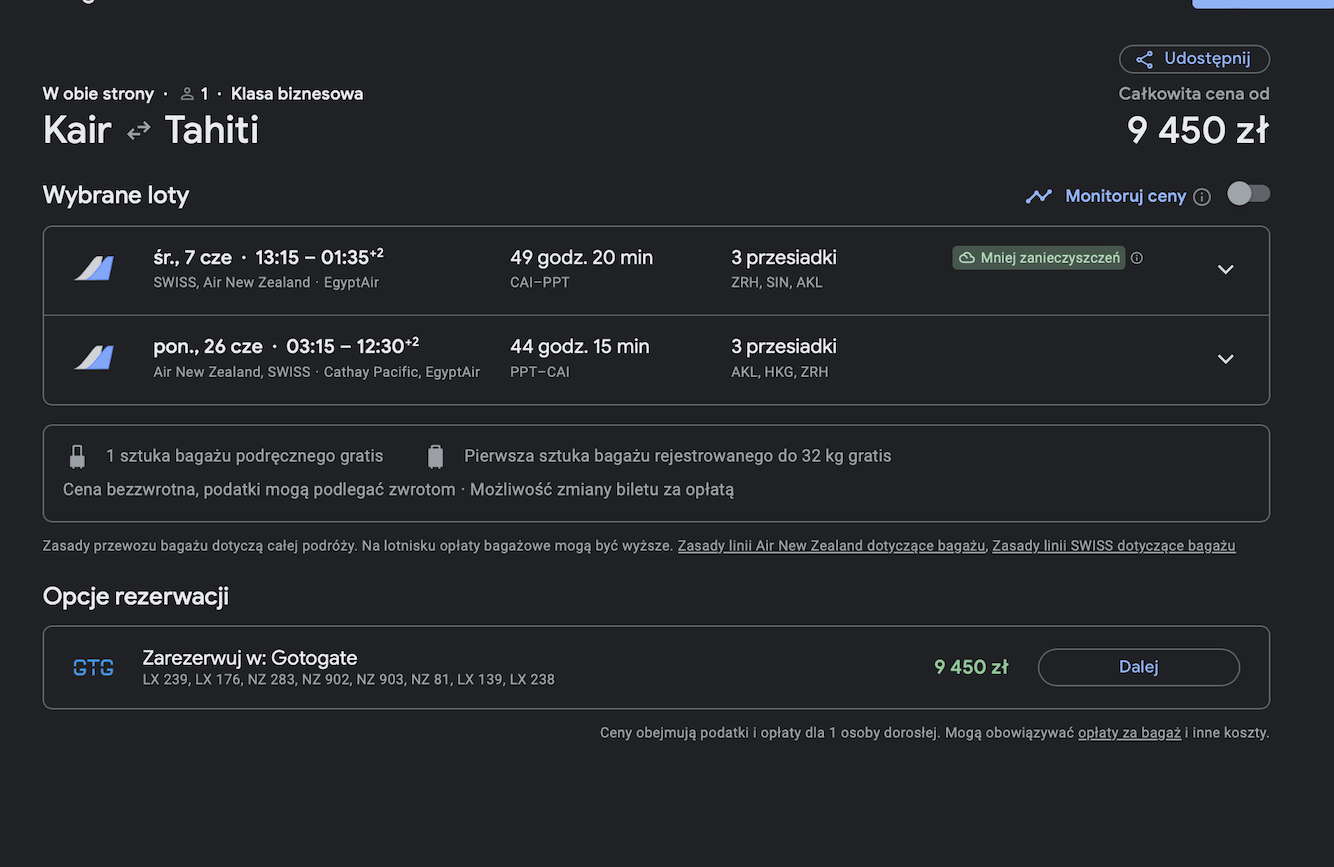Click the green 9 450 zł Gotogate price
Viewport: 1334px width, 867px height.
click(x=971, y=667)
